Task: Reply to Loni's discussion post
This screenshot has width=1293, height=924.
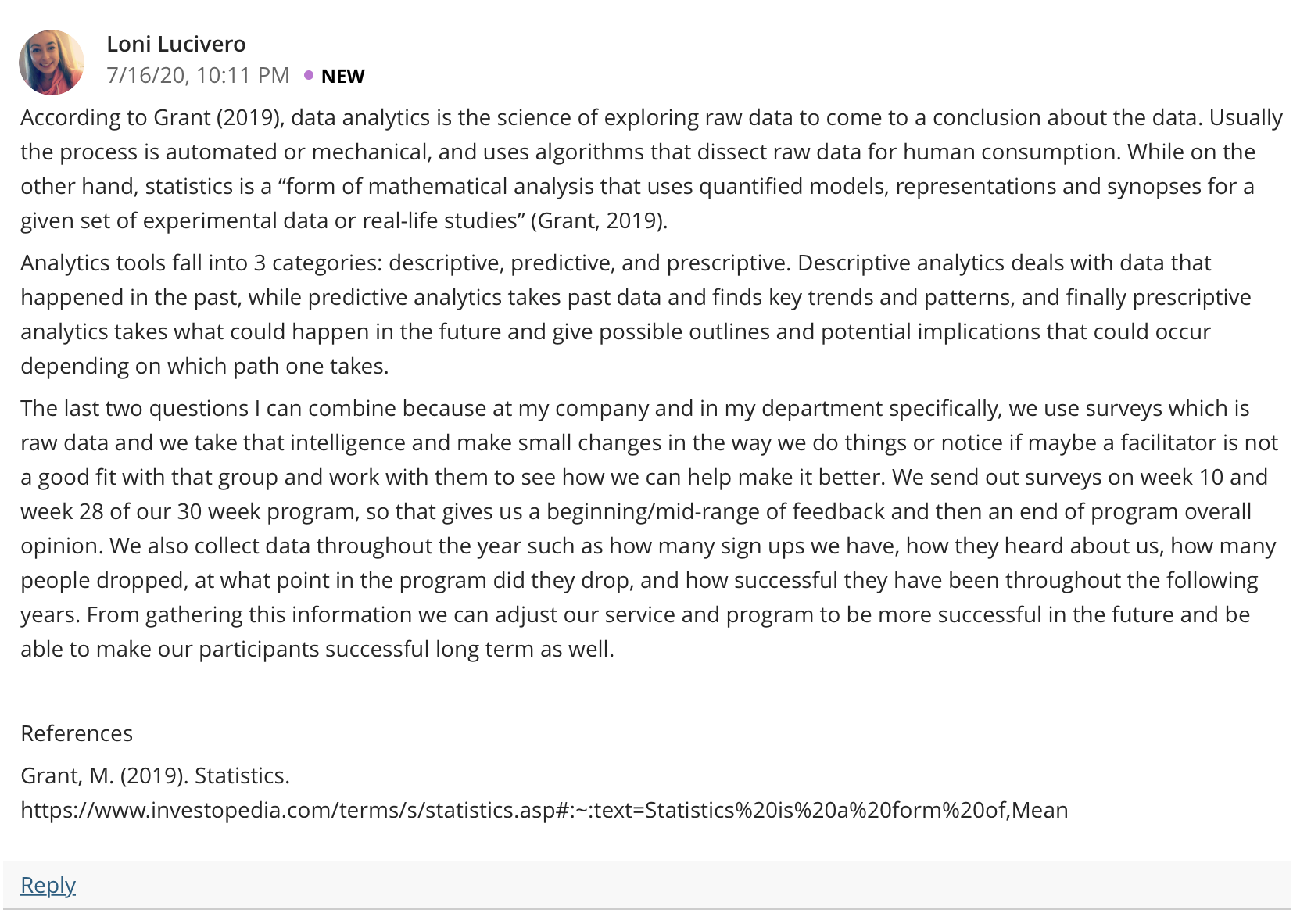Action: click(48, 885)
